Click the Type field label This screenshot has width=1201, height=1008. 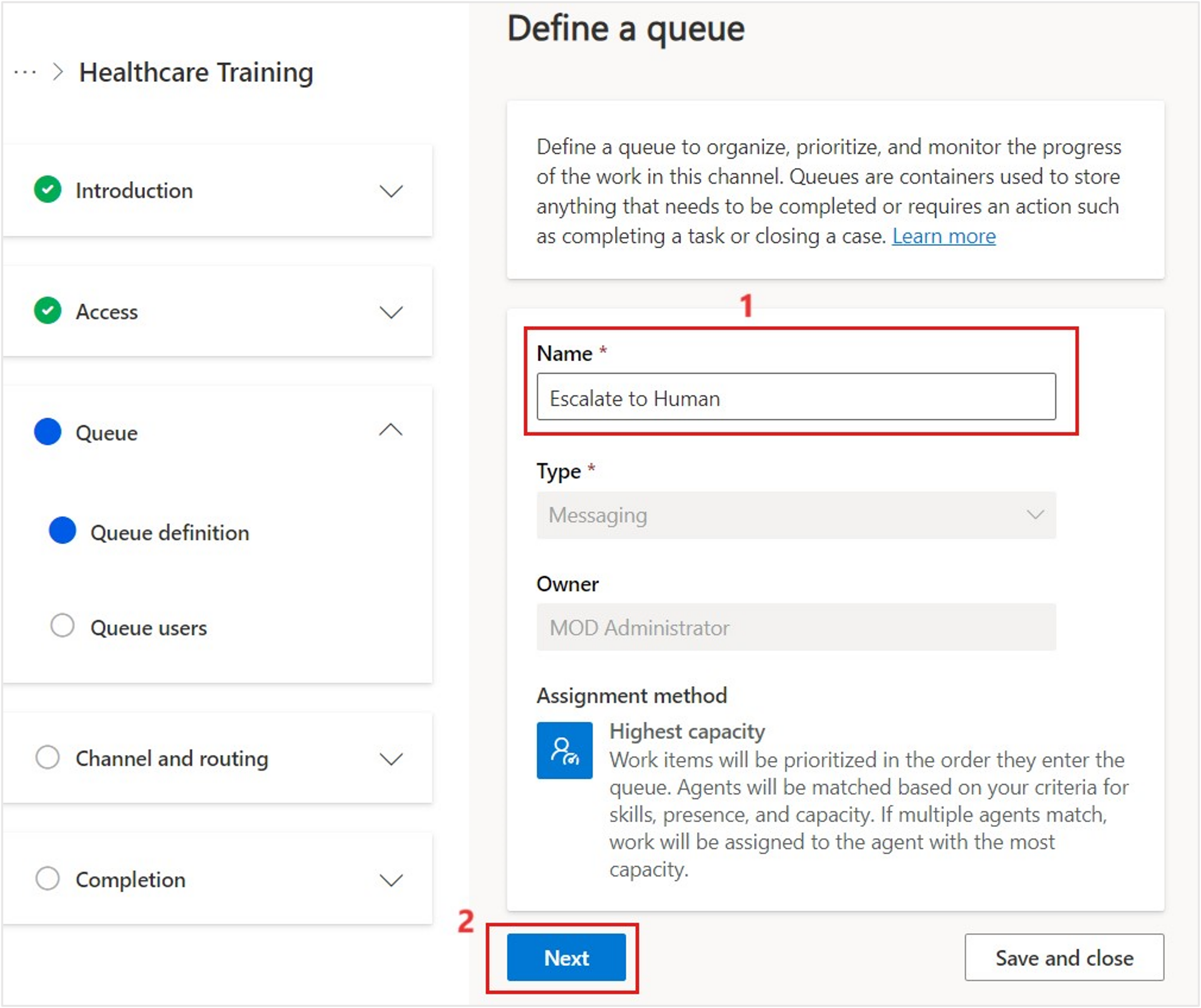[x=559, y=472]
